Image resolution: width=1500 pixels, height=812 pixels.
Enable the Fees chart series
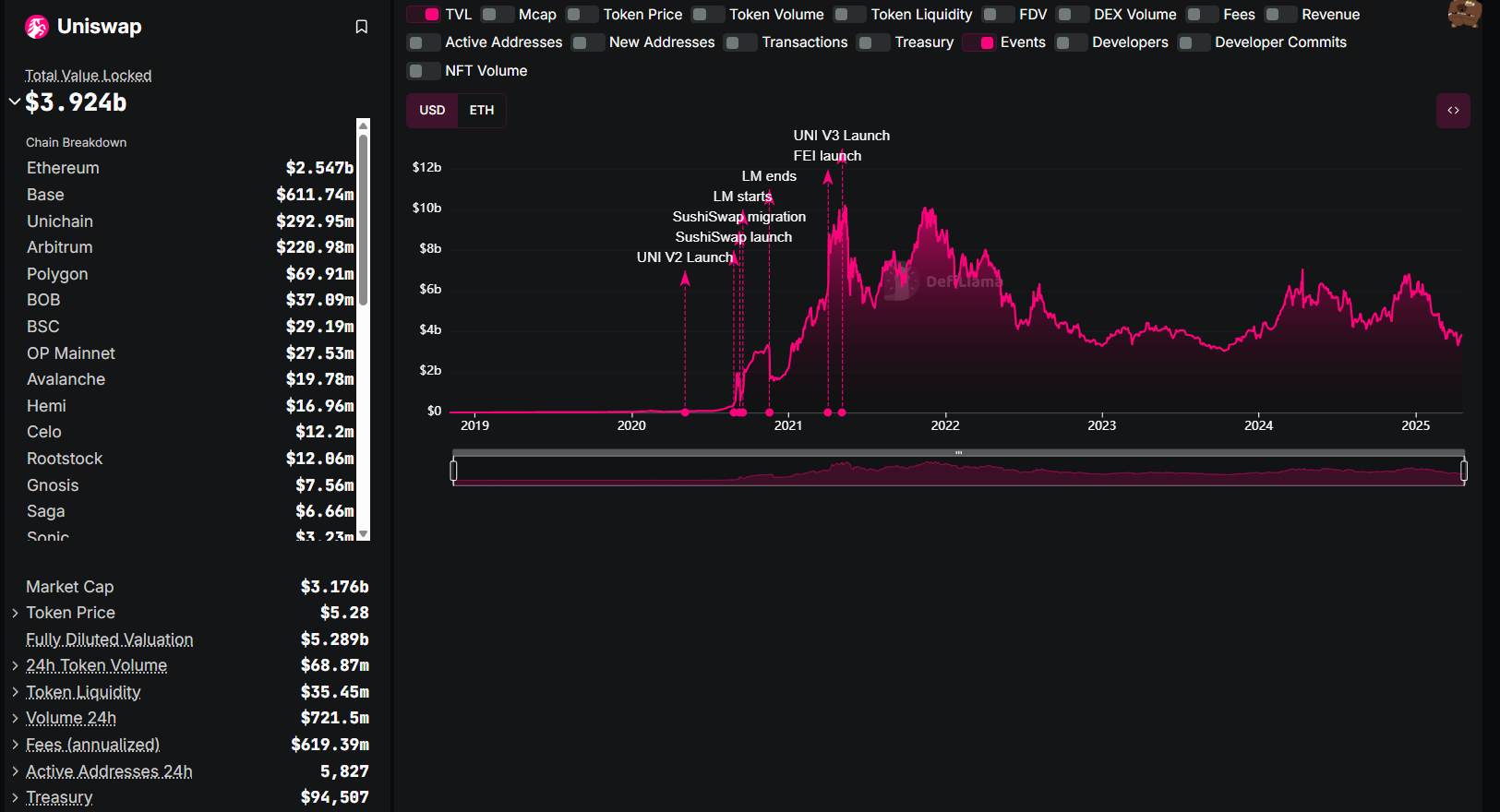point(1203,15)
